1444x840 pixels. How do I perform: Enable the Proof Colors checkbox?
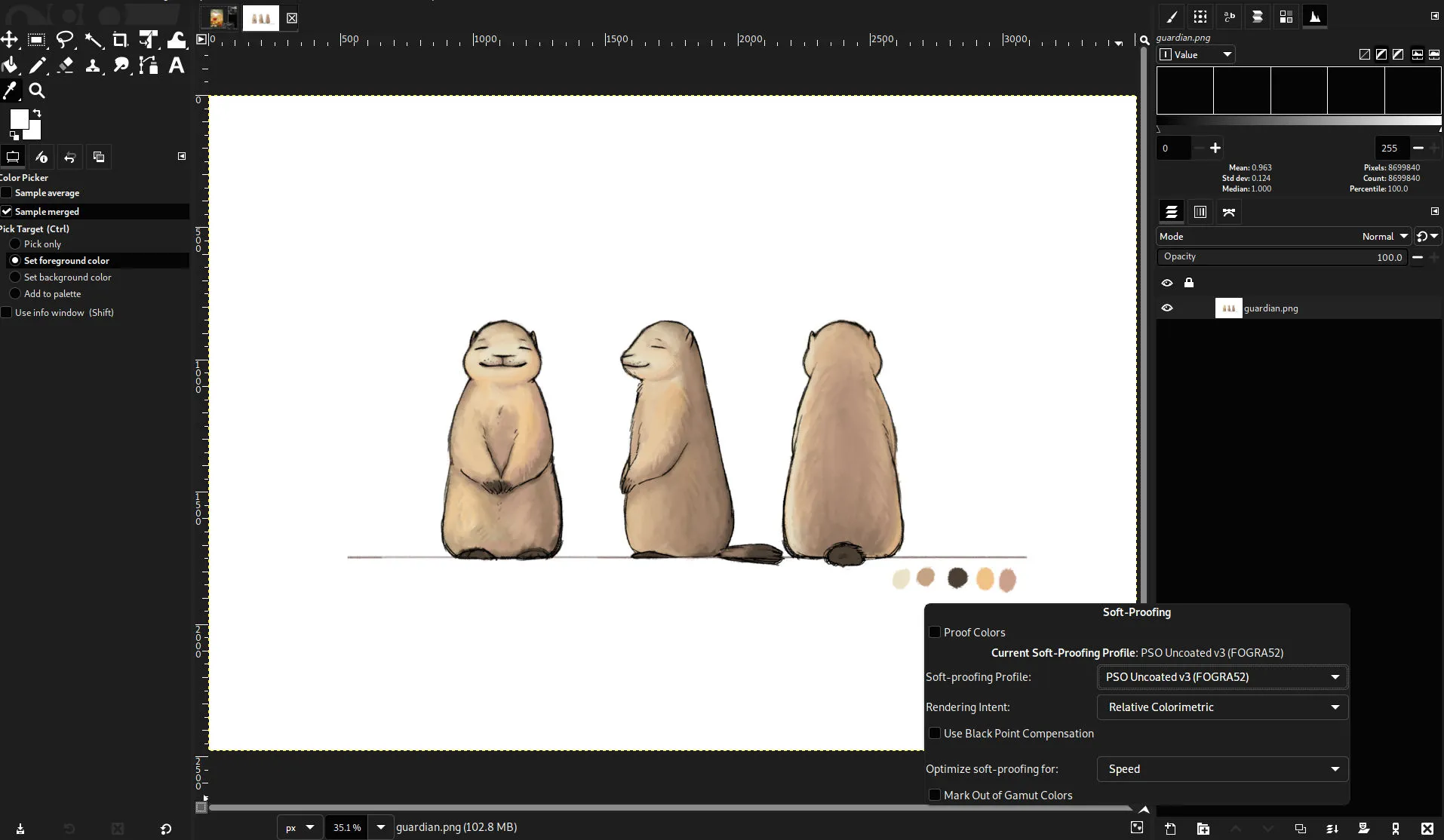[x=936, y=633]
